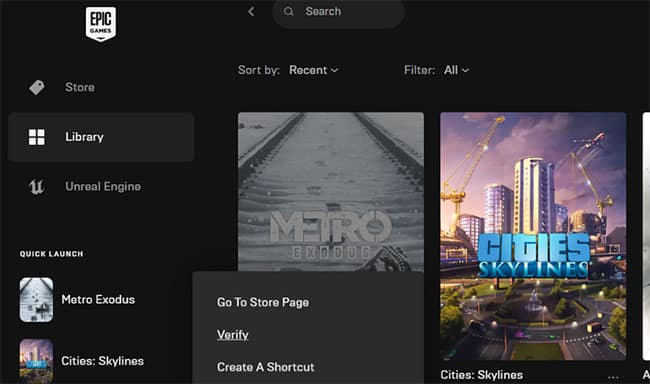Open the three-dots menu for Cities: Skylines
Screen dimensions: 650x384
coord(613,377)
